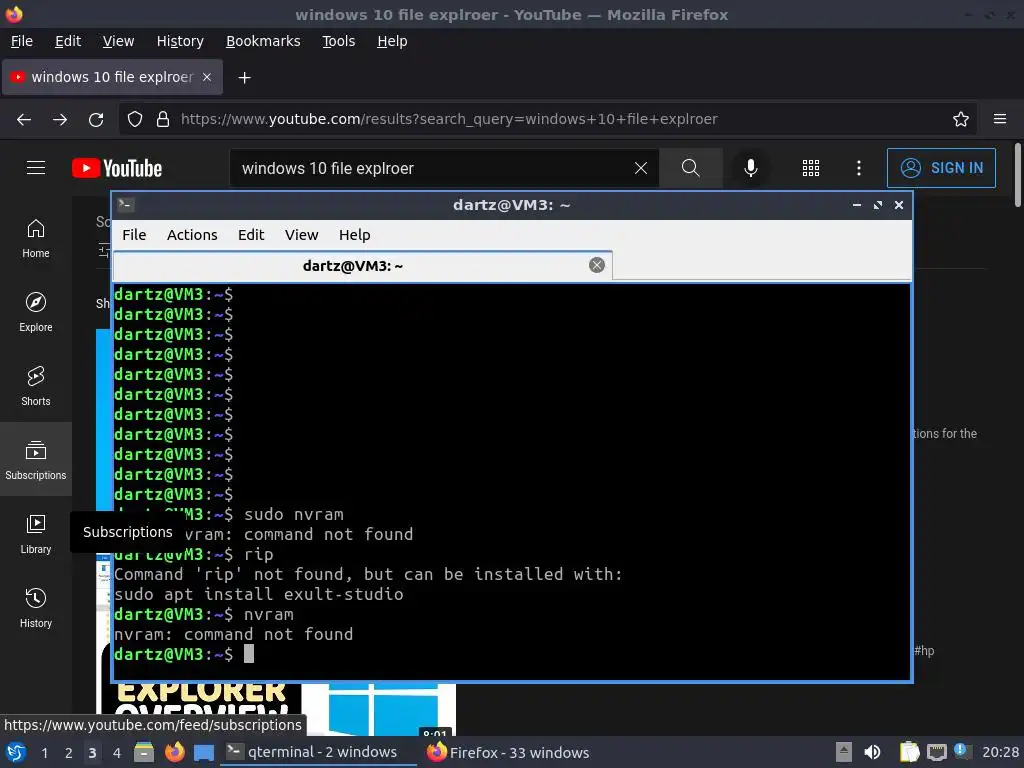Switch to qterminal taskbar entry
The height and width of the screenshot is (768, 1024).
pyautogui.click(x=320, y=752)
